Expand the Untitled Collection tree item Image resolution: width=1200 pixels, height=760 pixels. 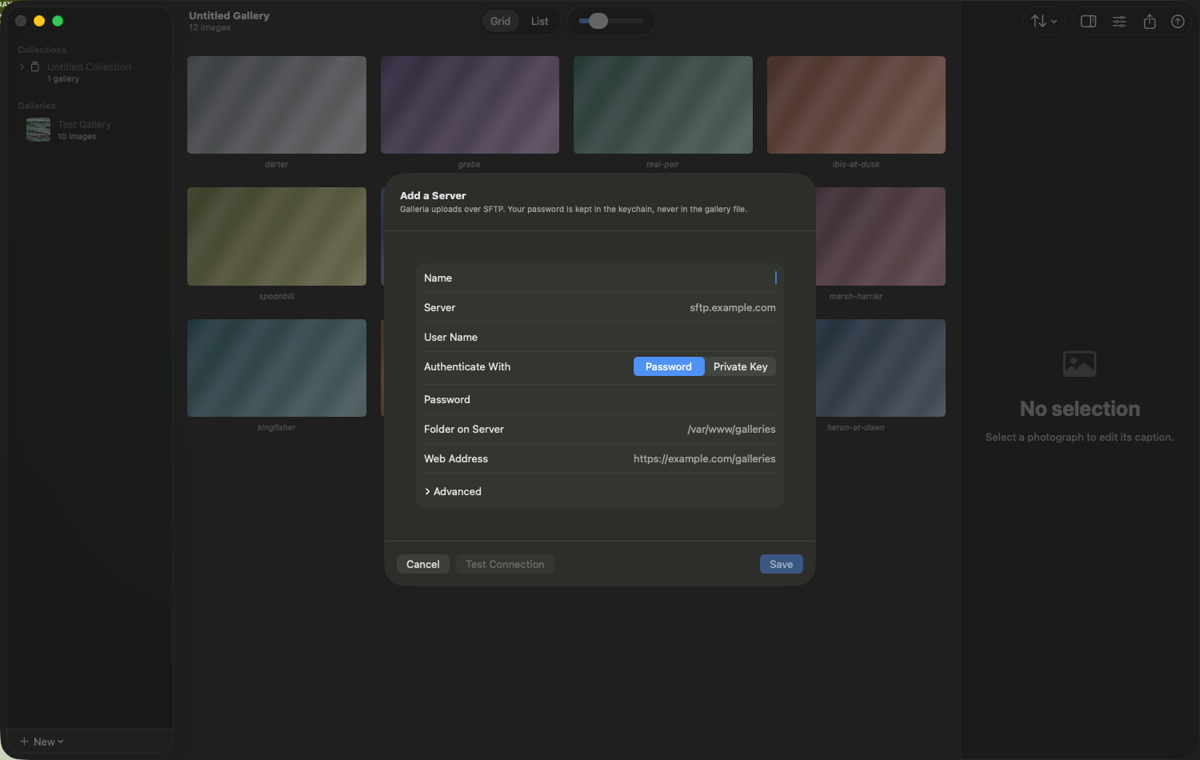click(22, 67)
